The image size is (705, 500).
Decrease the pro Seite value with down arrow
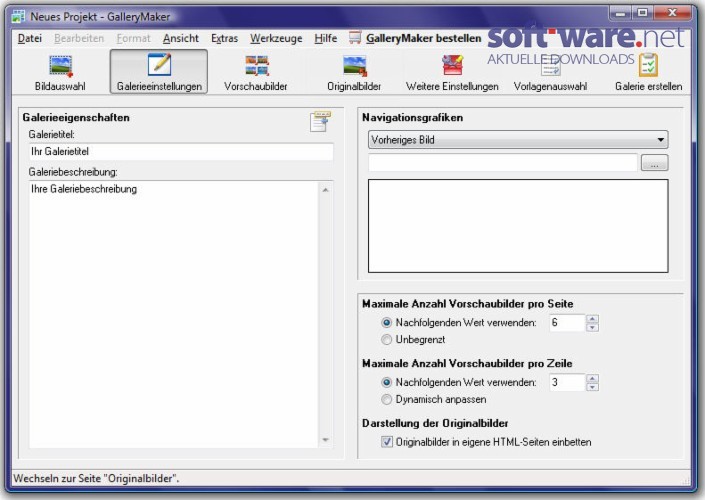click(x=592, y=327)
